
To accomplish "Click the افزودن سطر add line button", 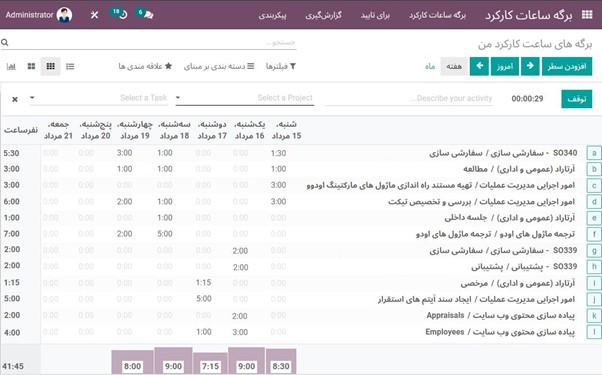I will click(567, 66).
